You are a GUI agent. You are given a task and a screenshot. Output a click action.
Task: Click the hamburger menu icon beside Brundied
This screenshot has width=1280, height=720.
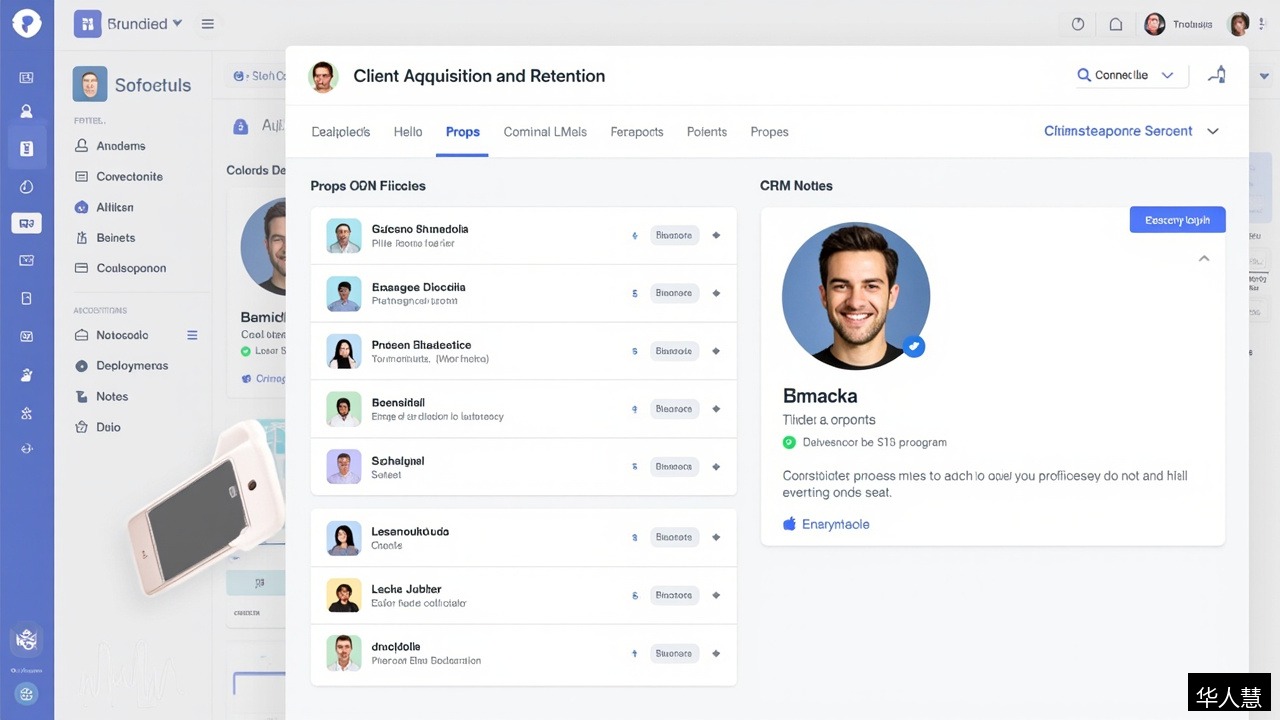pos(208,24)
